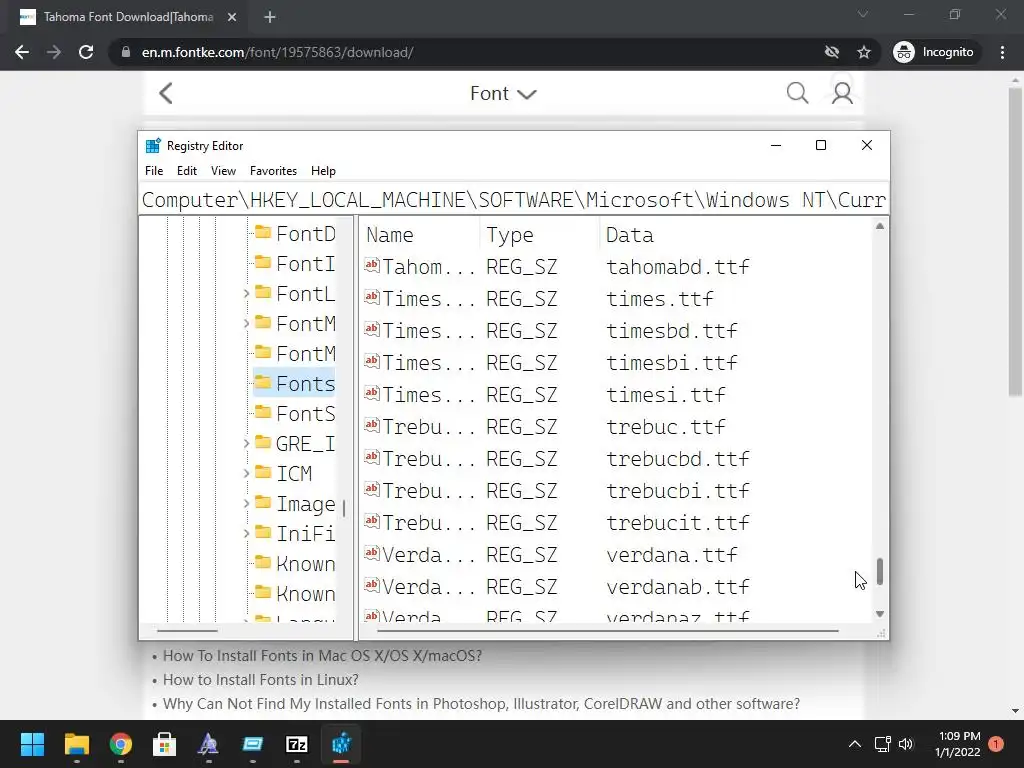
Task: Select the FontI folder in the tree
Action: click(305, 263)
